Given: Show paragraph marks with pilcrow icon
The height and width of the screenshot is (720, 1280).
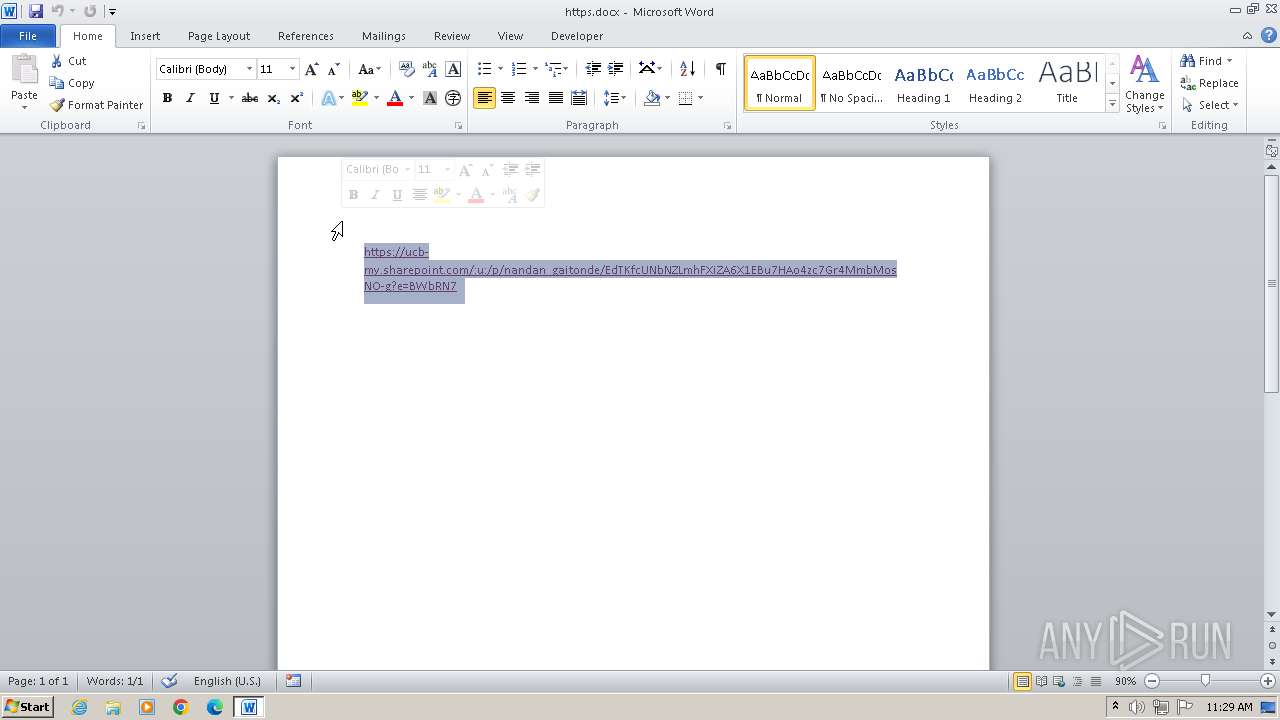Looking at the screenshot, I should click(720, 69).
